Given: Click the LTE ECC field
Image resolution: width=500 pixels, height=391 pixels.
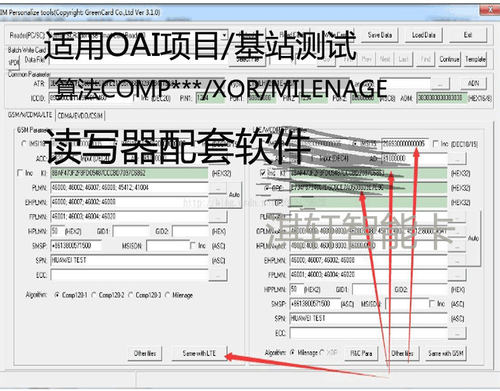Looking at the screenshot, I should point(368,333).
